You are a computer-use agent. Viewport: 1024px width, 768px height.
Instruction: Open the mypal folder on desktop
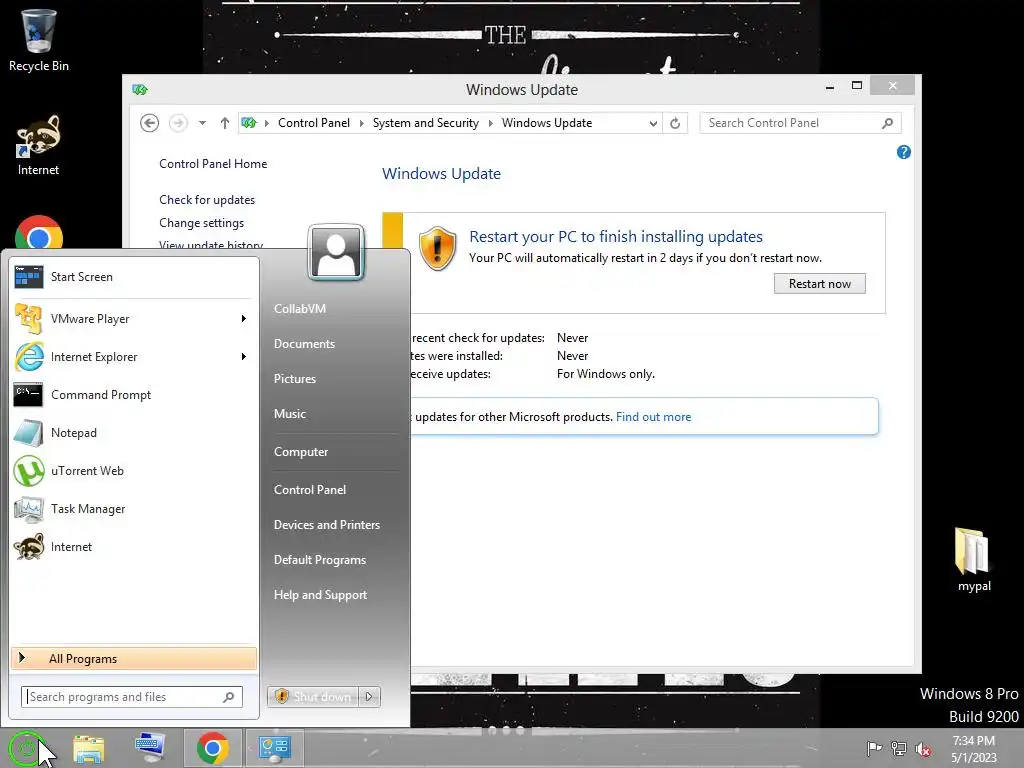coord(974,559)
